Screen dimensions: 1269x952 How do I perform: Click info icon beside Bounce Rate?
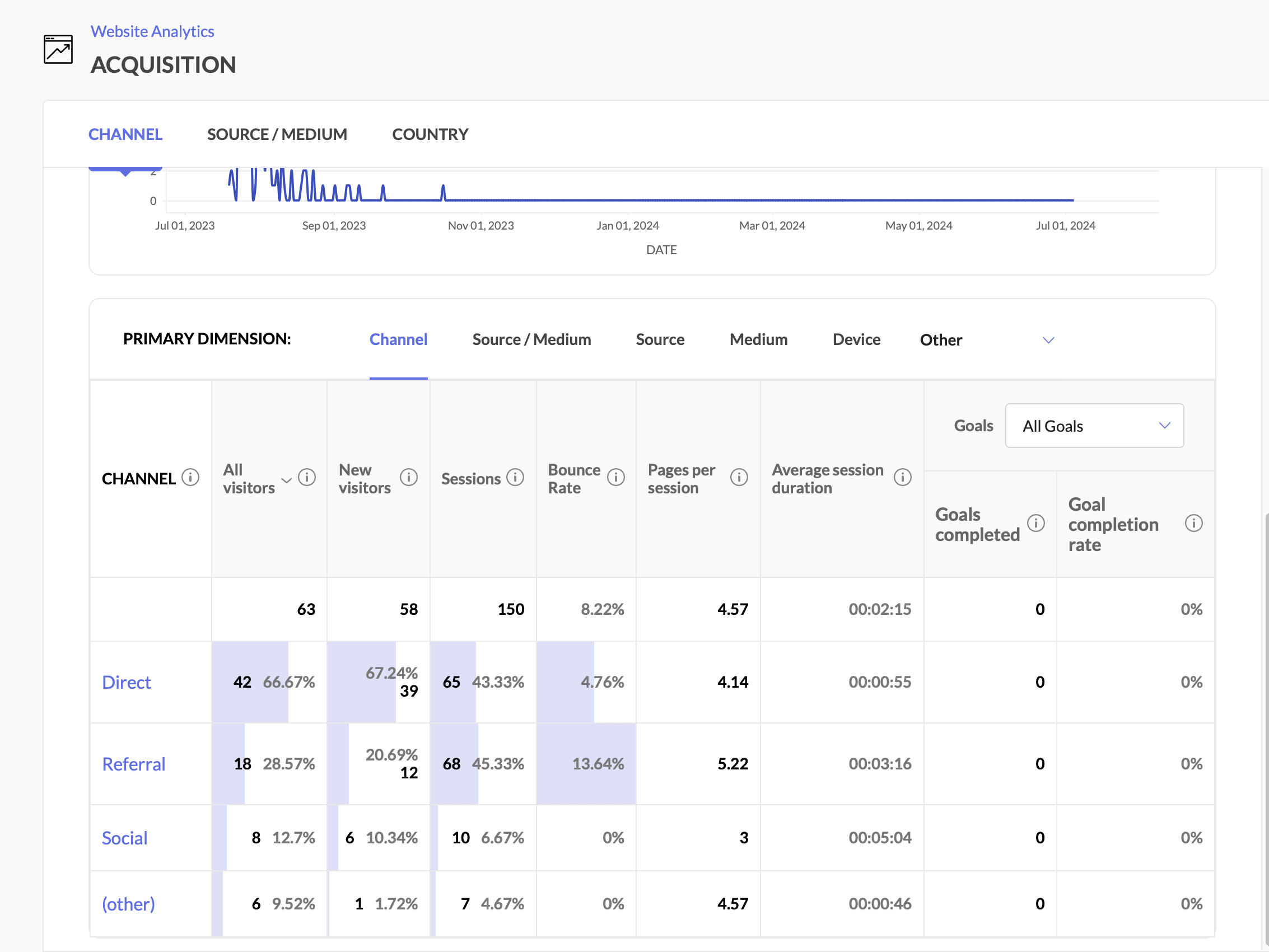tap(615, 478)
